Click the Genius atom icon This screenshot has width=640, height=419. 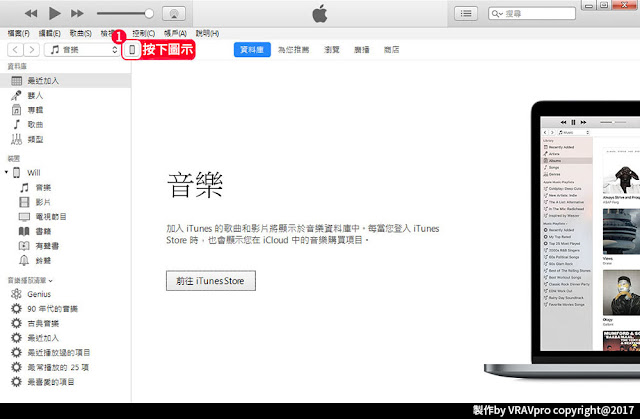click(16, 294)
